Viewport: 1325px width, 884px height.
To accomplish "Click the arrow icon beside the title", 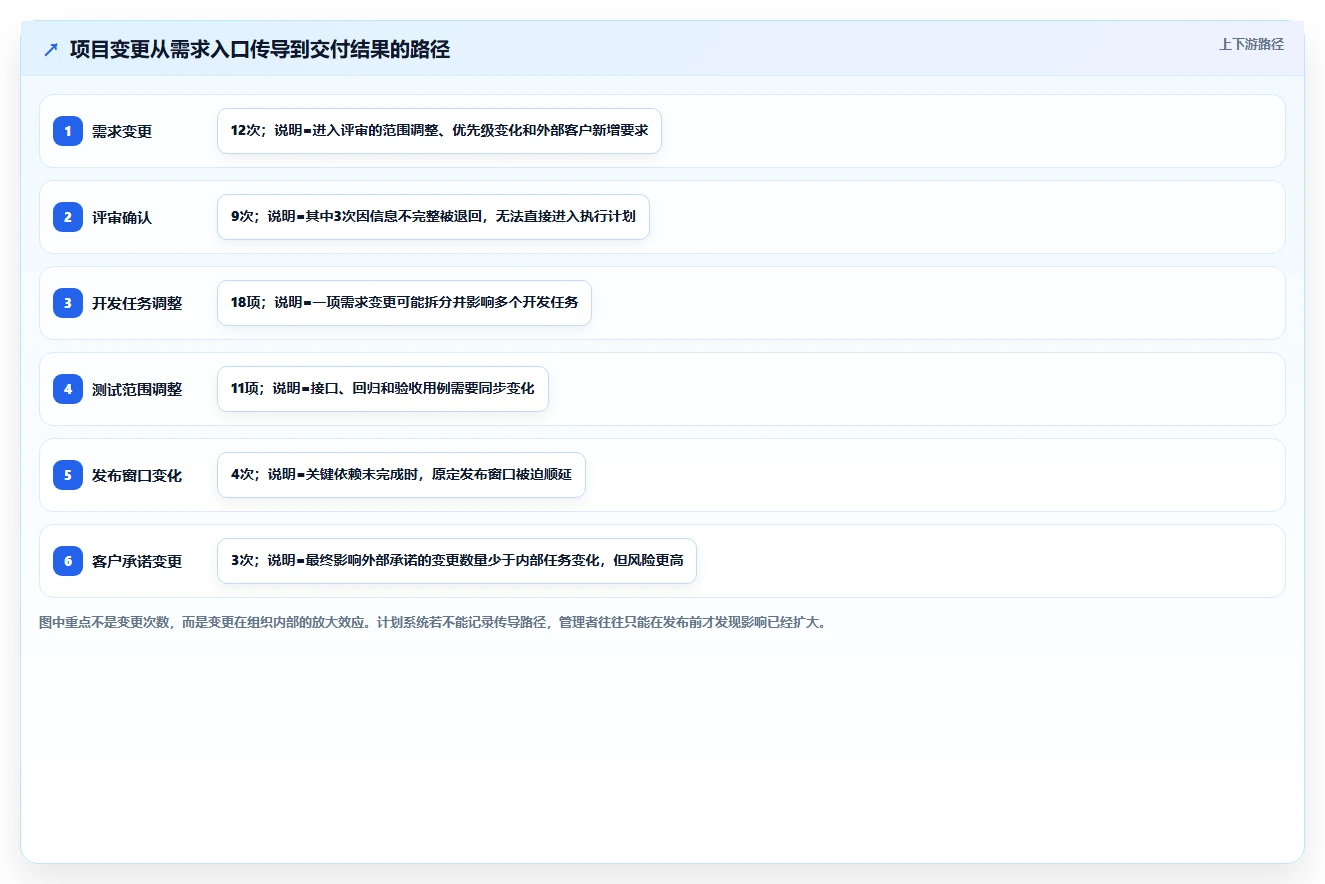I will tap(51, 49).
